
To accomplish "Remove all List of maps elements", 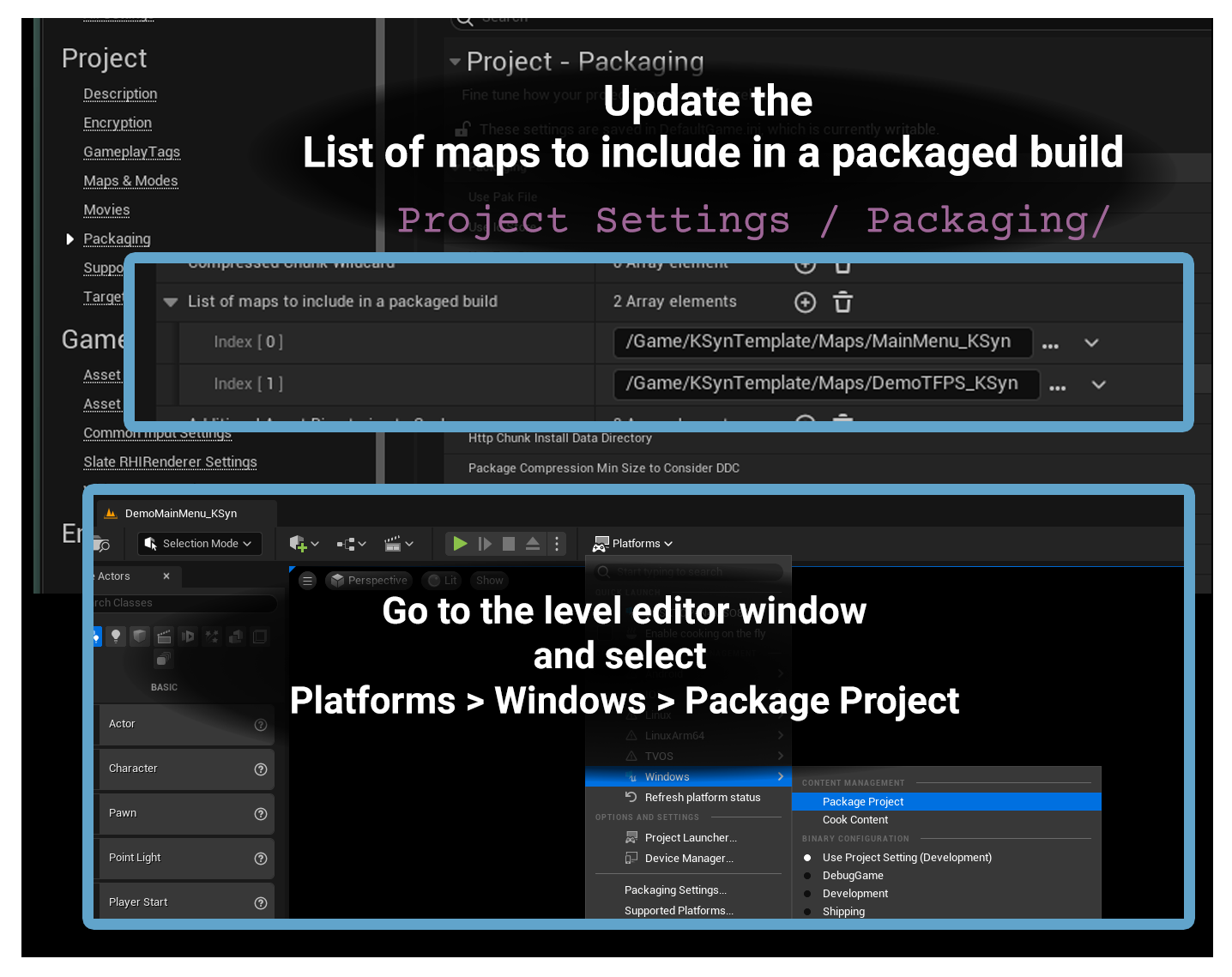I will [842, 302].
